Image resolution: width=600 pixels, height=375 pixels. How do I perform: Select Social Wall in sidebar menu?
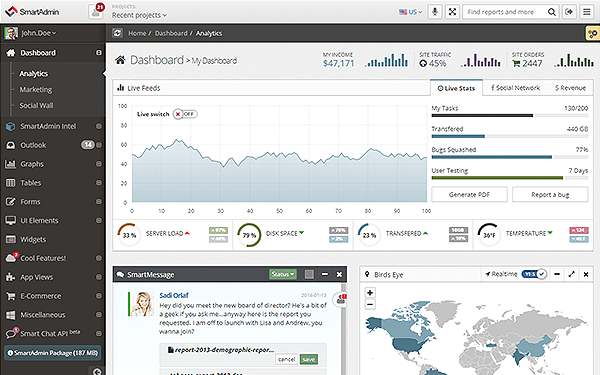pyautogui.click(x=36, y=105)
